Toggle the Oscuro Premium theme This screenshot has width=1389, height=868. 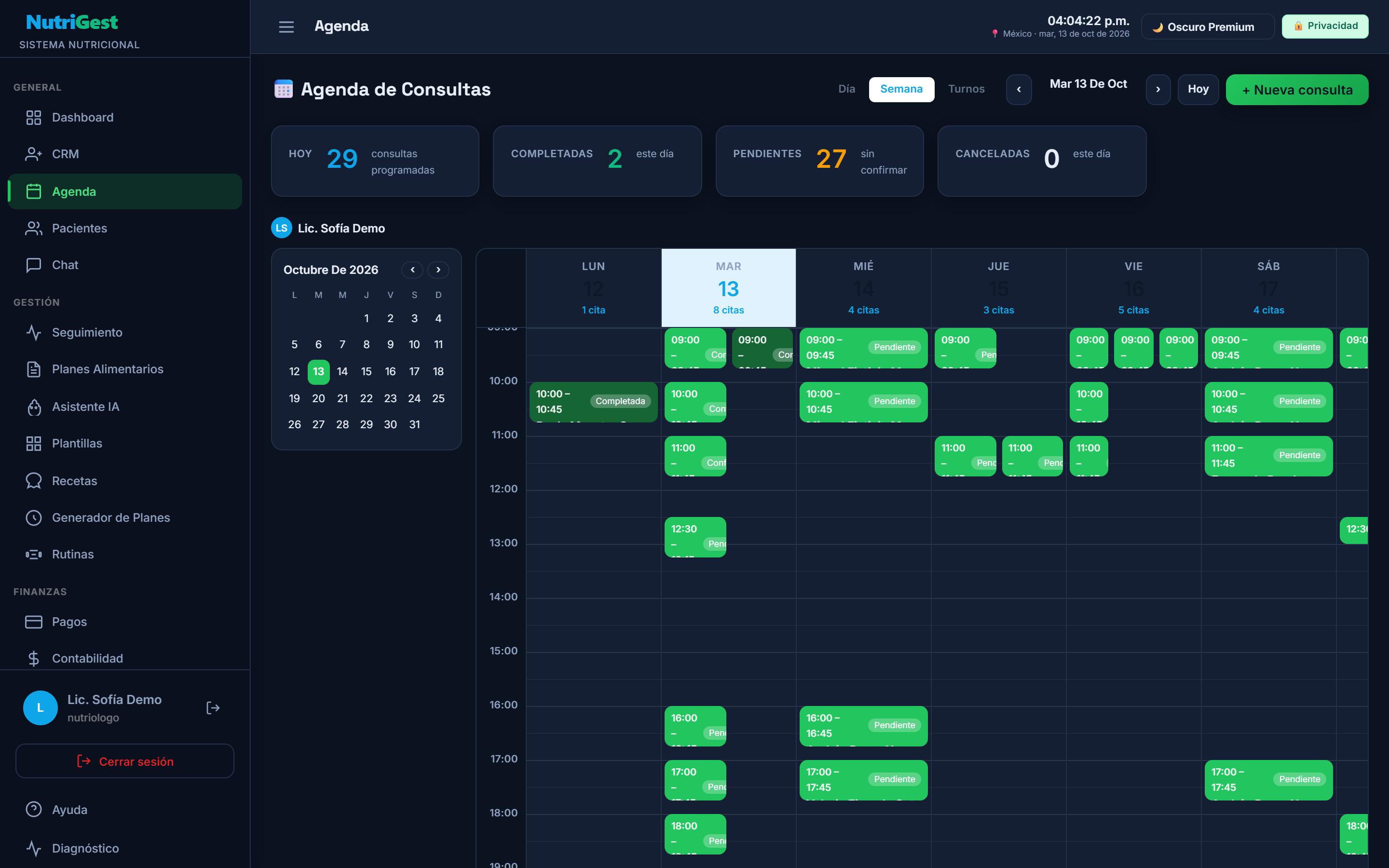(1207, 27)
